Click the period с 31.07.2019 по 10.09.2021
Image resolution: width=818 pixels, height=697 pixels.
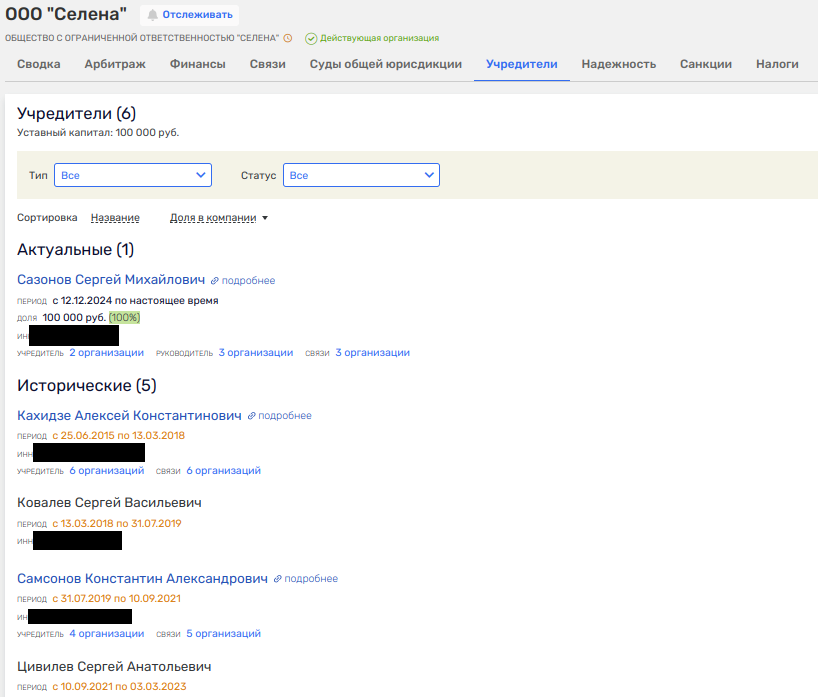(116, 598)
